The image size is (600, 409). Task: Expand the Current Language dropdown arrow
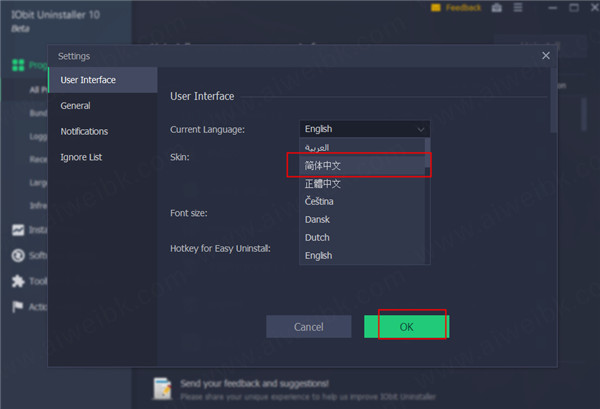pyautogui.click(x=421, y=129)
